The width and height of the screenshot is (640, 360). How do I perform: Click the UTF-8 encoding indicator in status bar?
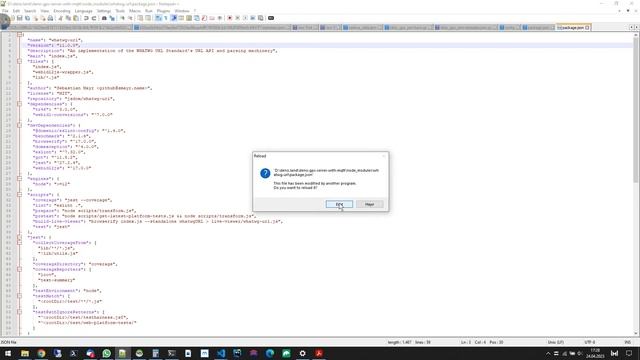pyautogui.click(x=589, y=342)
